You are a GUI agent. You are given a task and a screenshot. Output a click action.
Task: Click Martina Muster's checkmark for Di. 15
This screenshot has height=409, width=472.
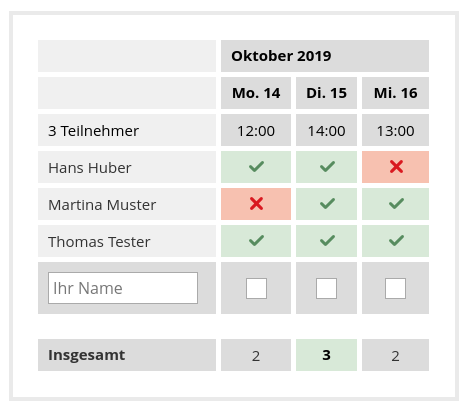tap(327, 204)
